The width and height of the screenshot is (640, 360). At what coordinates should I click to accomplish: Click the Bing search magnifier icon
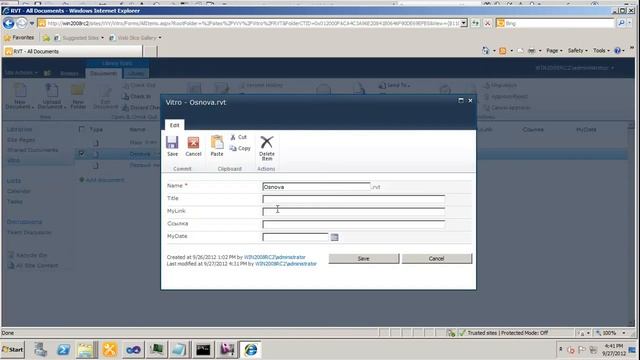tap(621, 23)
